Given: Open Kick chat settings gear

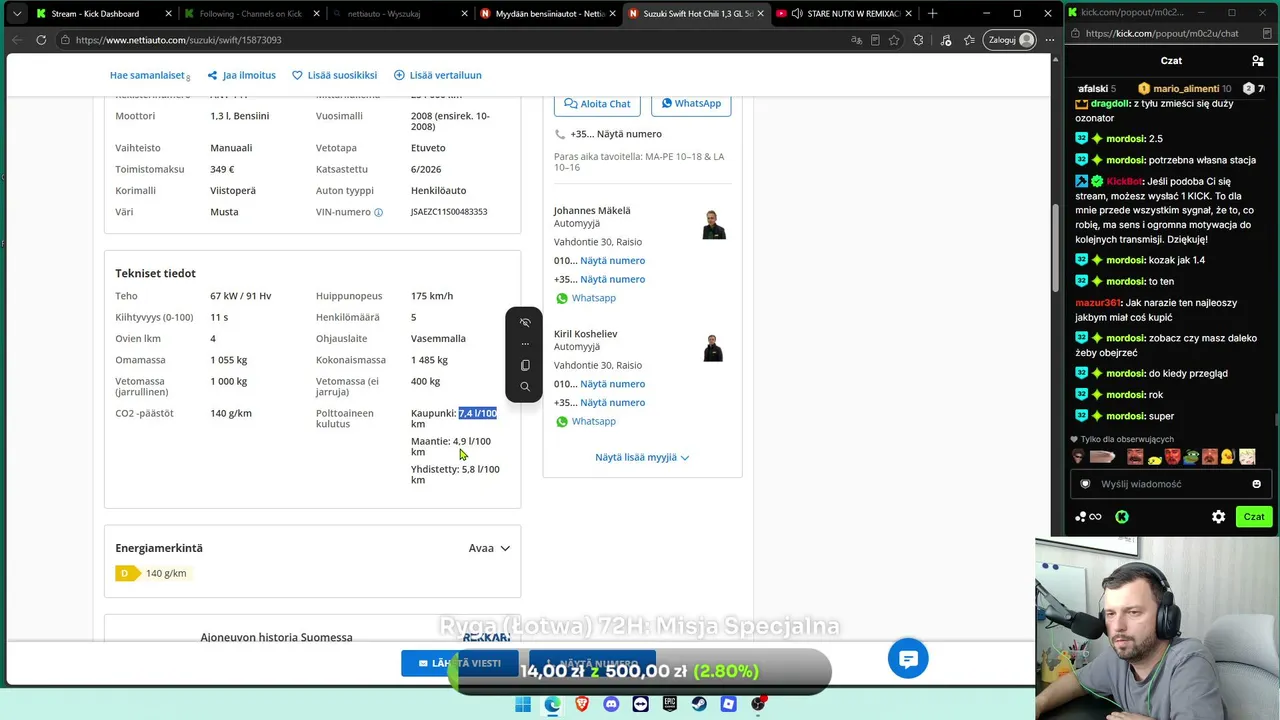Looking at the screenshot, I should (1218, 517).
